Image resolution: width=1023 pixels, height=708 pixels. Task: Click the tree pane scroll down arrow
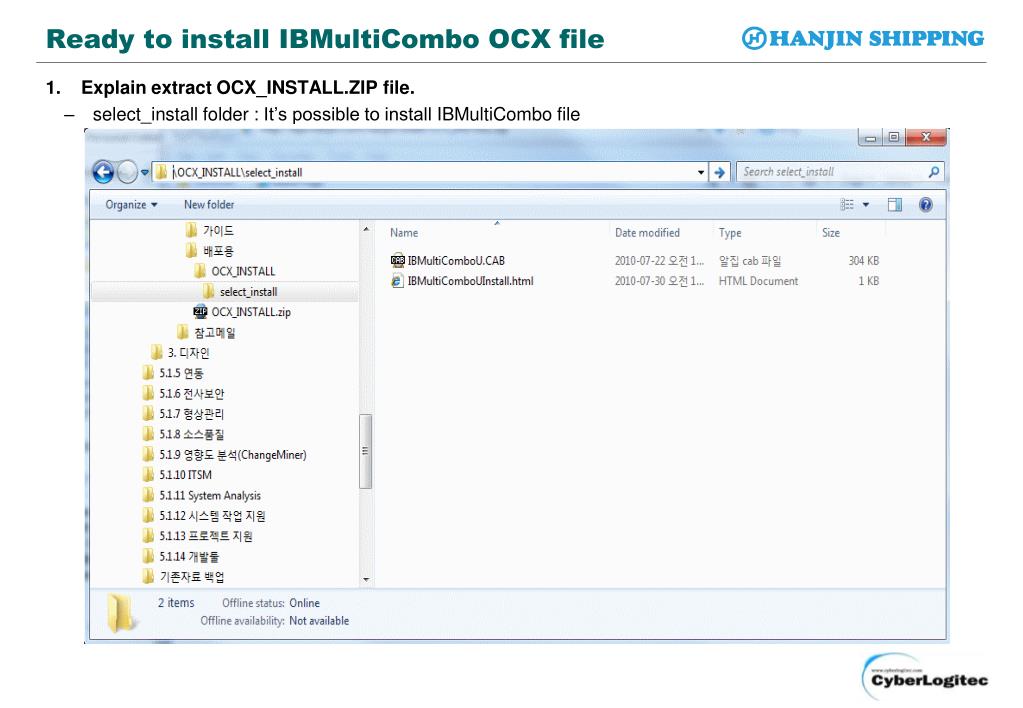[x=366, y=579]
